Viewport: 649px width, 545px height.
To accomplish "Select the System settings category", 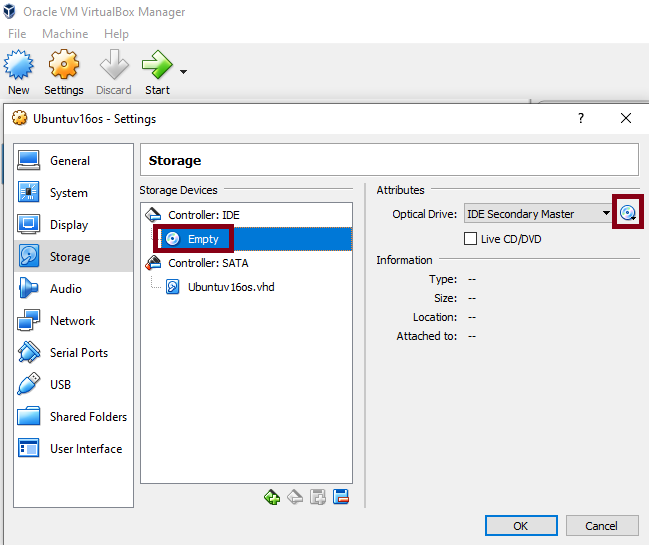I will pyautogui.click(x=74, y=193).
